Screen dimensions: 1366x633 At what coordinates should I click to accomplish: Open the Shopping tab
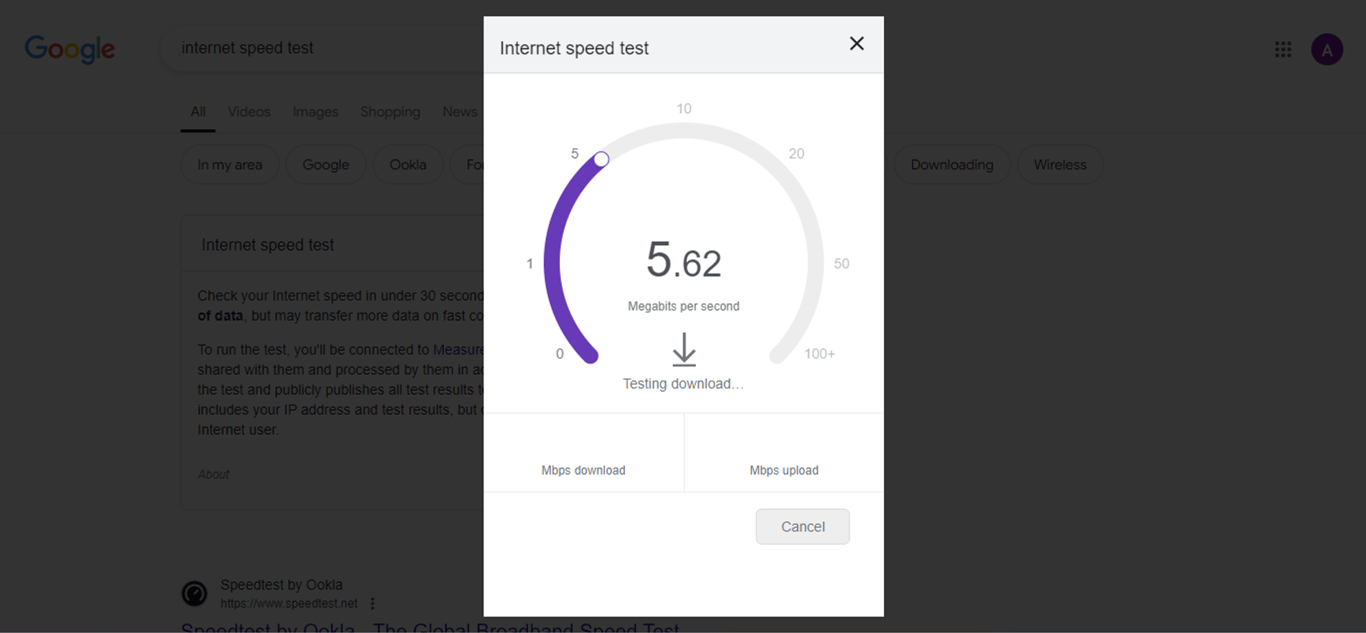pyautogui.click(x=390, y=112)
